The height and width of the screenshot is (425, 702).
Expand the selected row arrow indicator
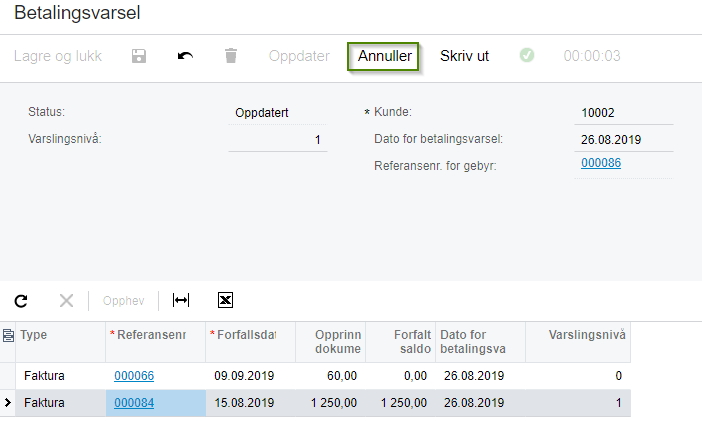coord(8,403)
